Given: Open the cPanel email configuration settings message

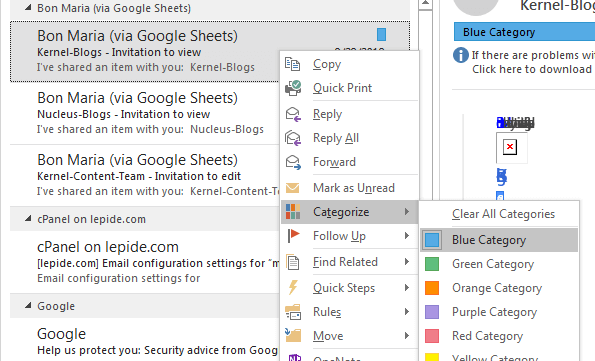Looking at the screenshot, I should click(x=145, y=262).
